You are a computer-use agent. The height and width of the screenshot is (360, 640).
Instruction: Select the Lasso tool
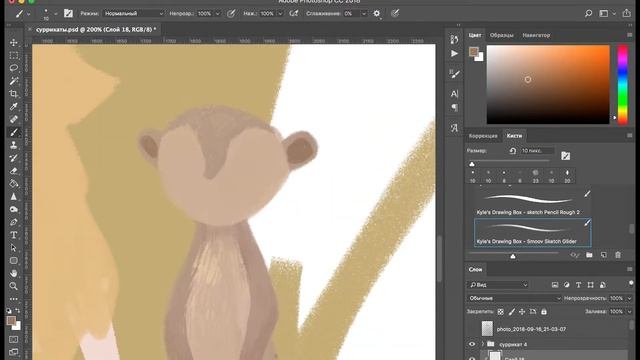pyautogui.click(x=13, y=68)
